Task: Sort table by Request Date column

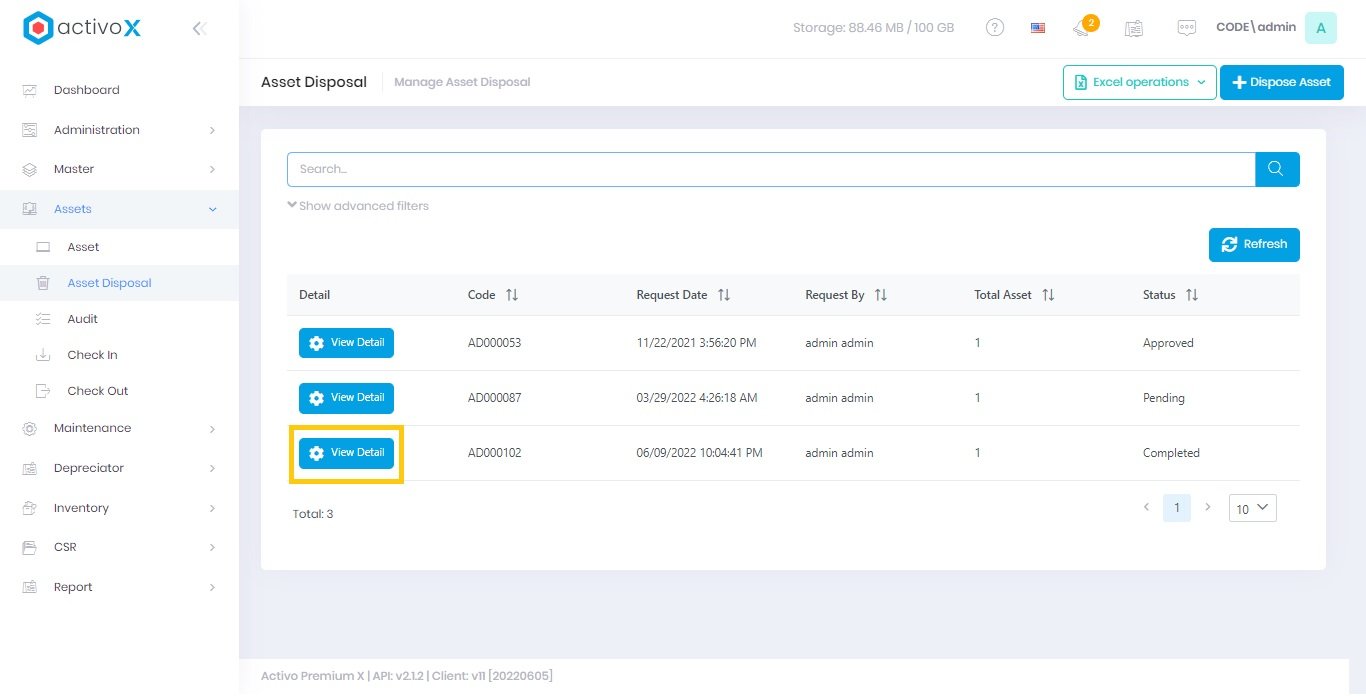Action: [x=724, y=295]
